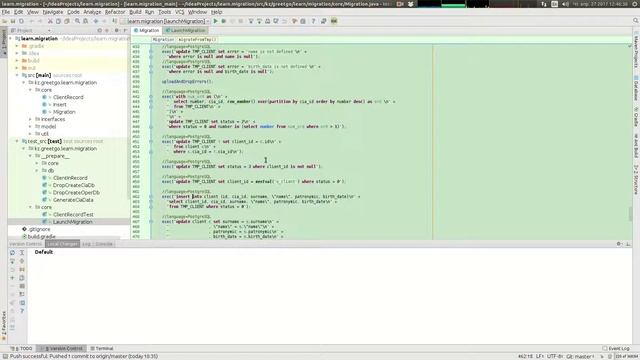640x360 pixels.
Task: Open the Refactor menu
Action: click(115, 12)
